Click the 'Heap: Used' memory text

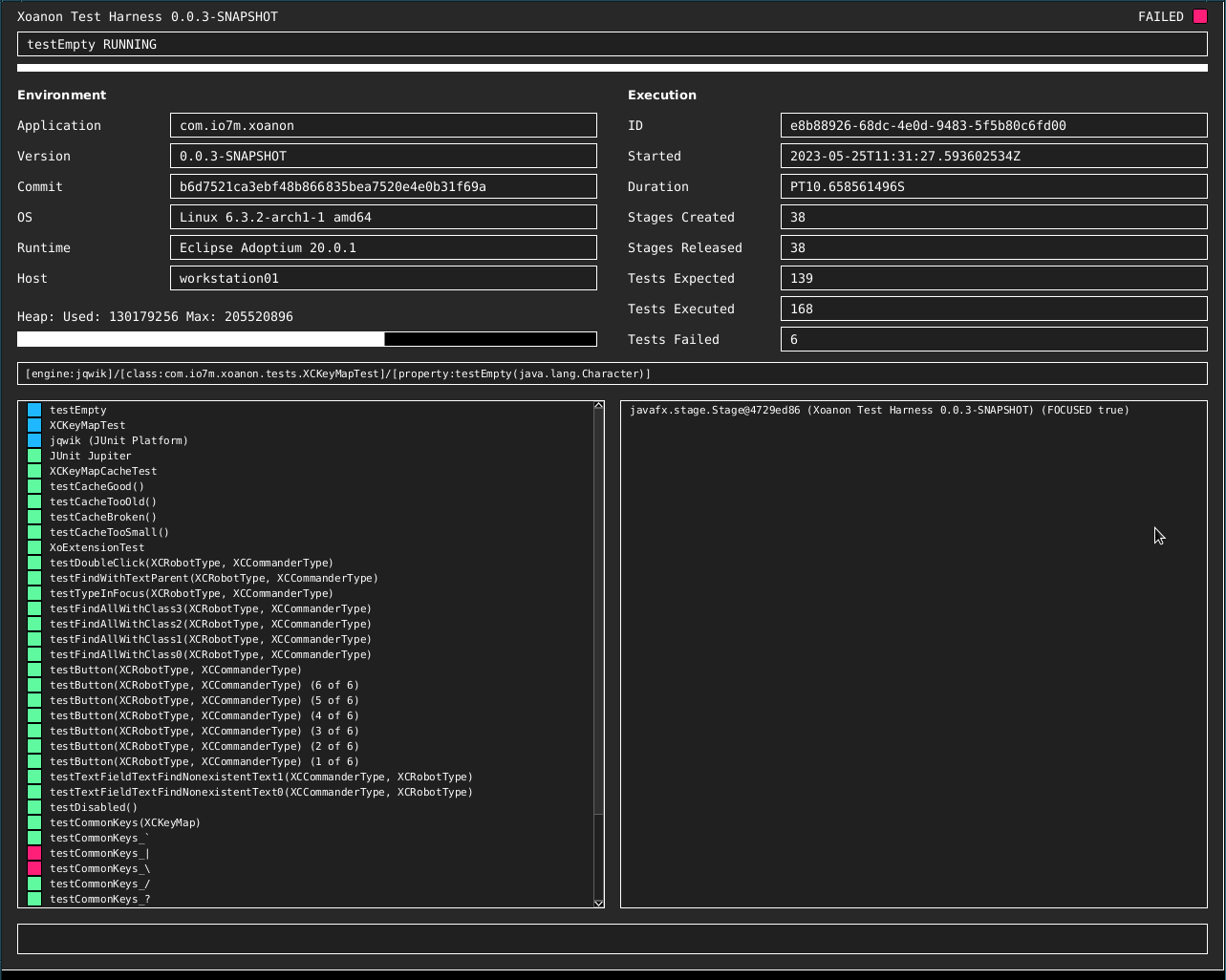(x=155, y=316)
